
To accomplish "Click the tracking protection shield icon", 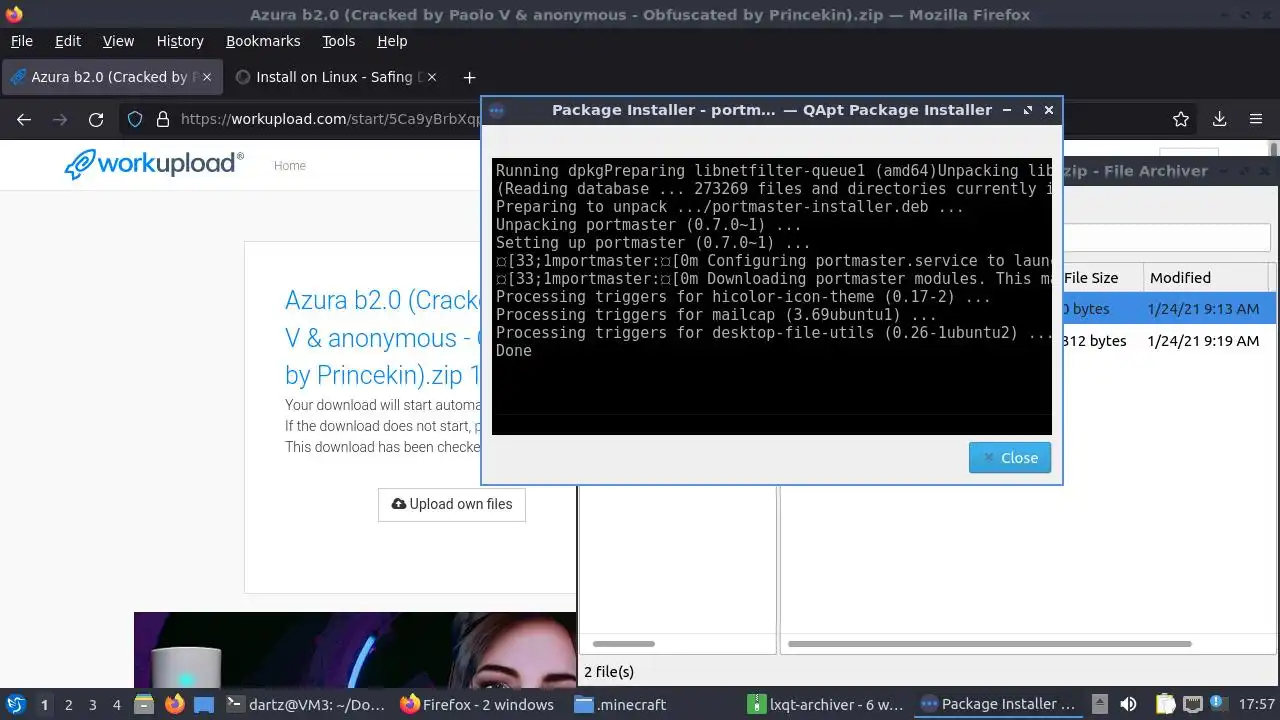I will pos(136,119).
